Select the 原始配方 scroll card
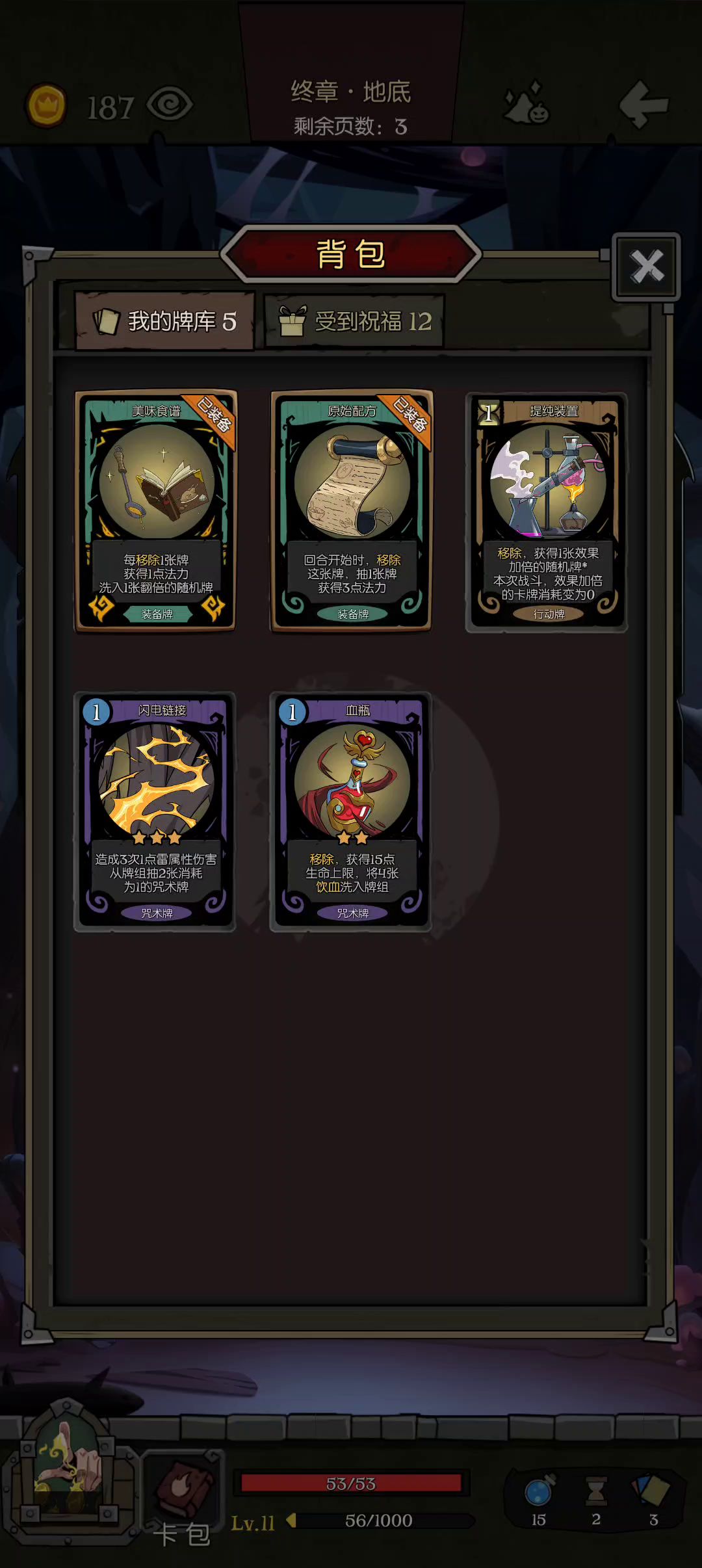The image size is (702, 1568). (351, 510)
